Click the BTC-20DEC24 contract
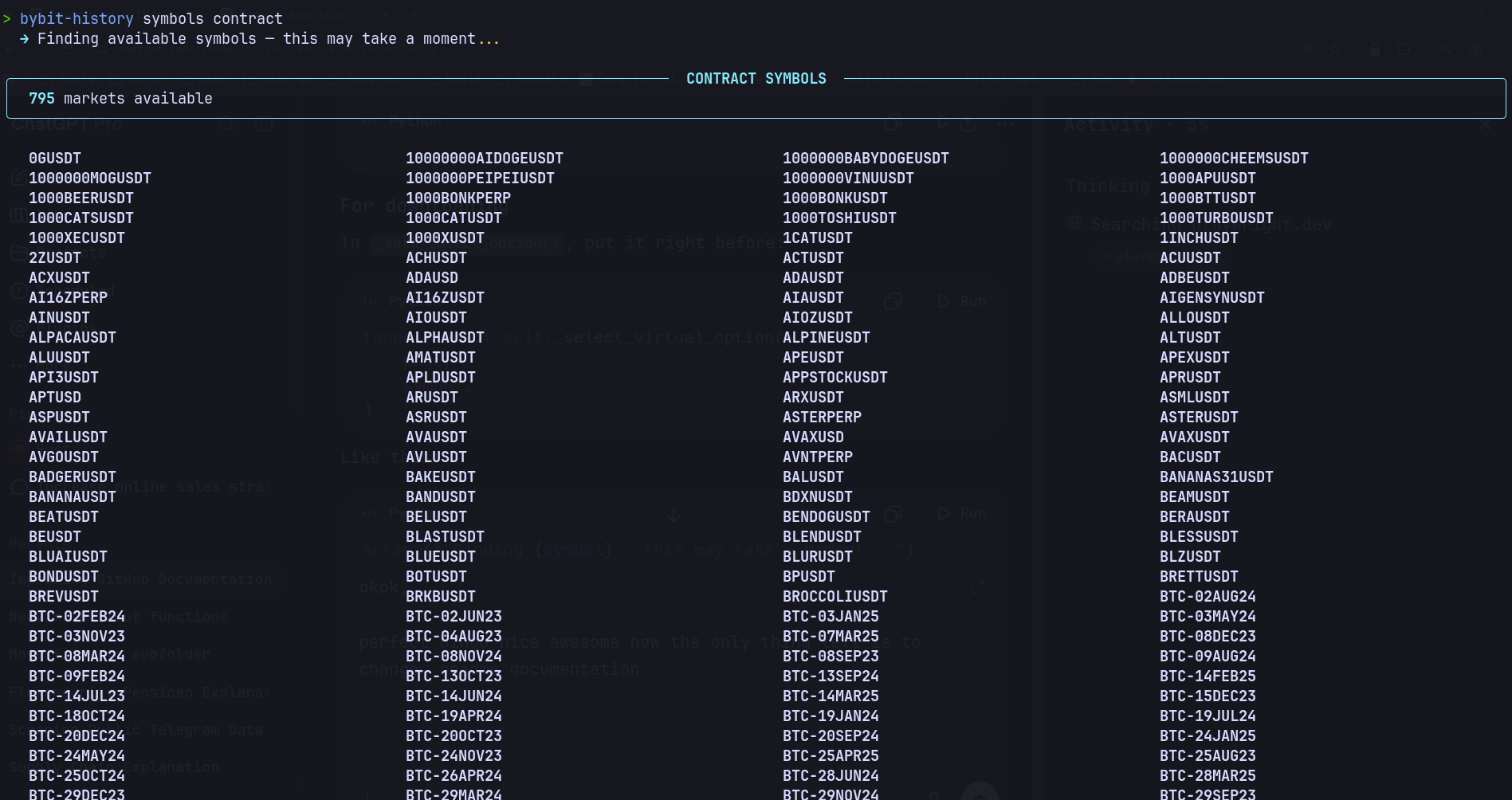The width and height of the screenshot is (1512, 800). click(77, 736)
